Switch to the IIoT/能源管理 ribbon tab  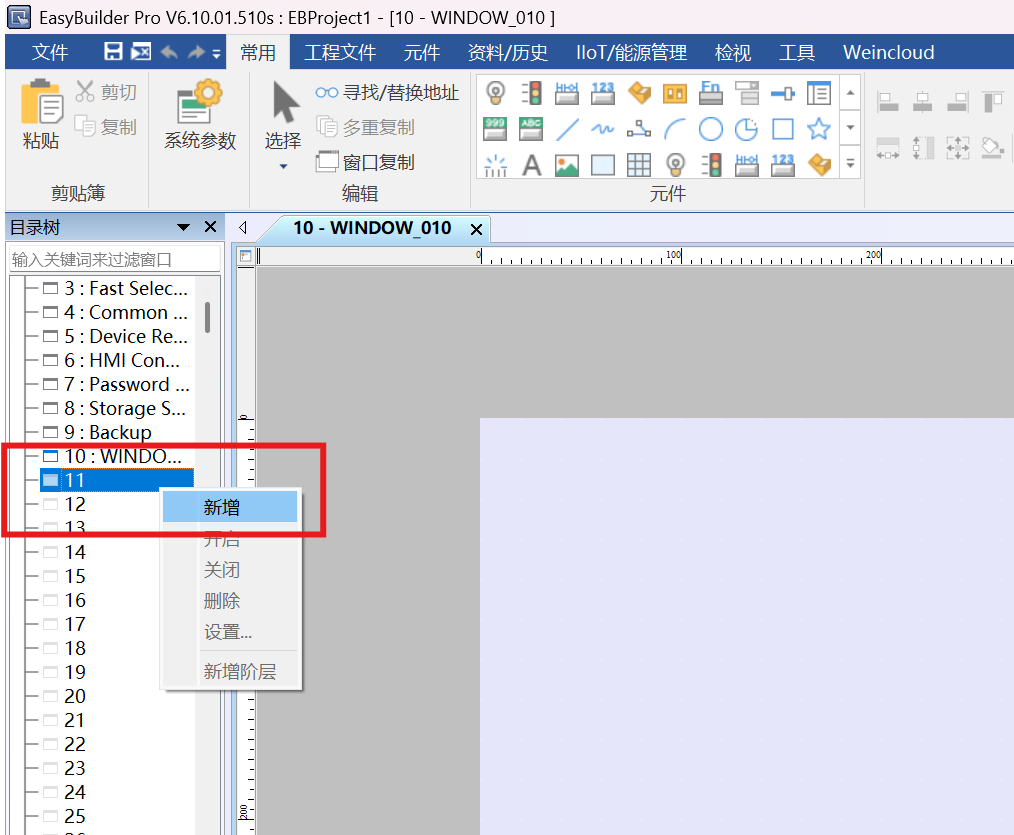[x=631, y=52]
